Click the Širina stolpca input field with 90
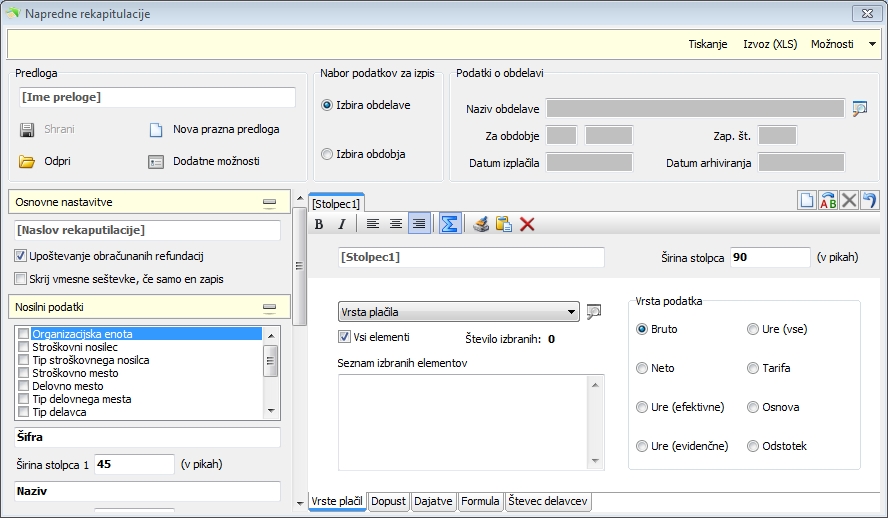 (x=768, y=257)
